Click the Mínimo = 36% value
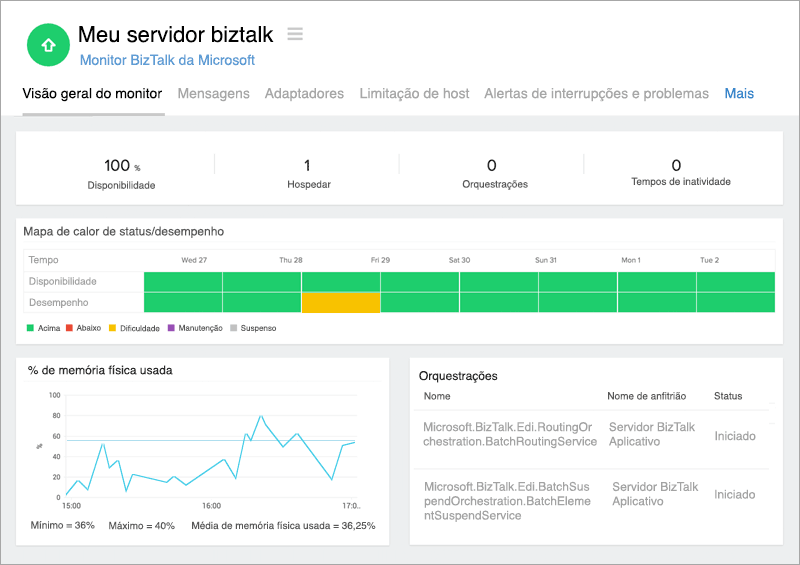The image size is (800, 565). (62, 525)
